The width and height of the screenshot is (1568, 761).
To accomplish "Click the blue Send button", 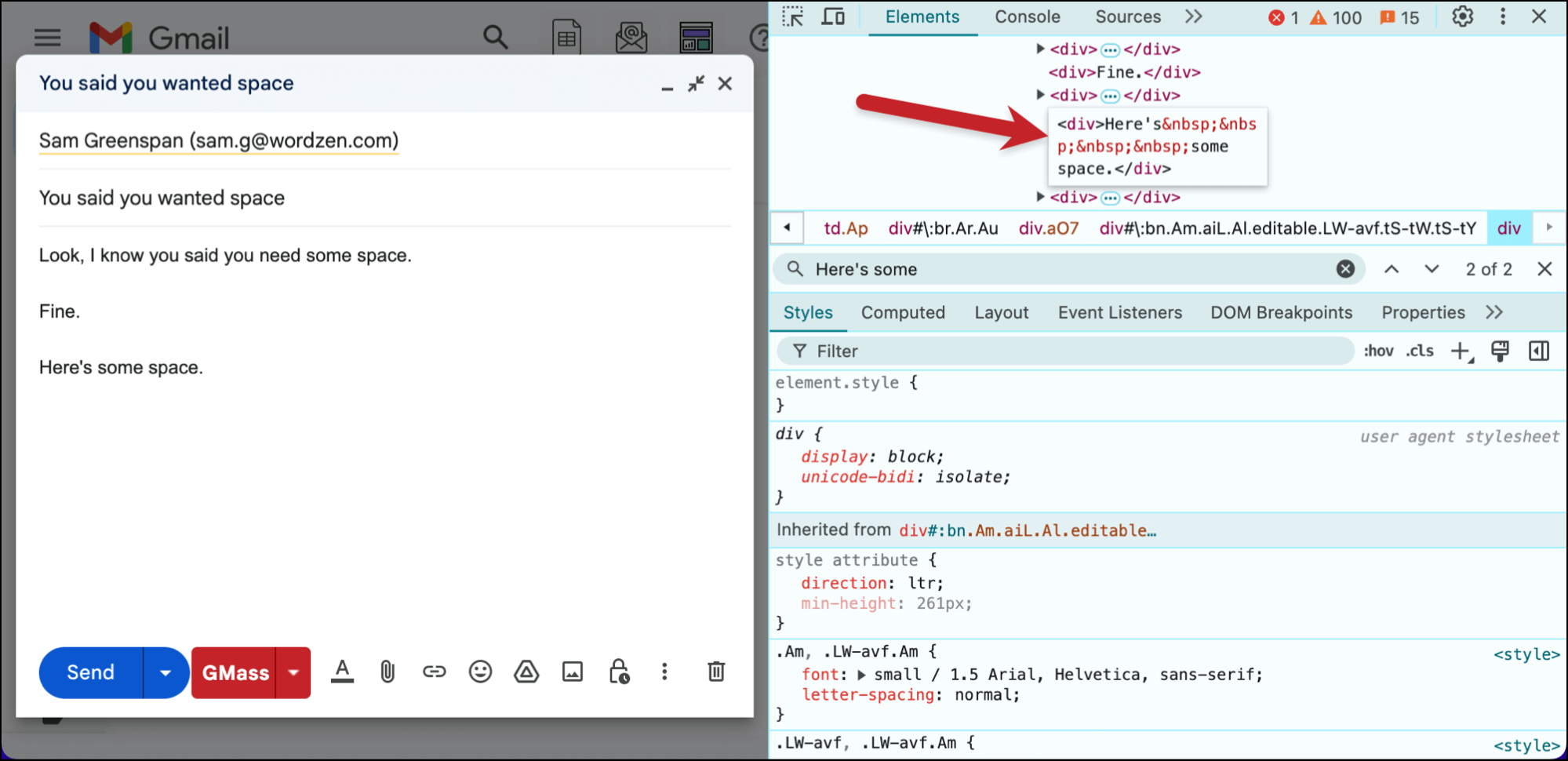I will (x=91, y=672).
